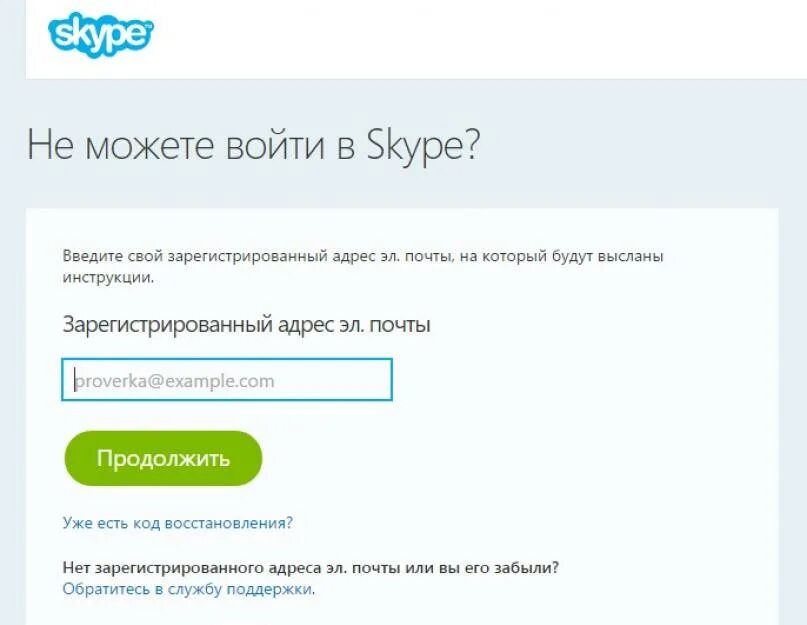
Task: Click the word инструкции in the description
Action: pyautogui.click(x=107, y=278)
